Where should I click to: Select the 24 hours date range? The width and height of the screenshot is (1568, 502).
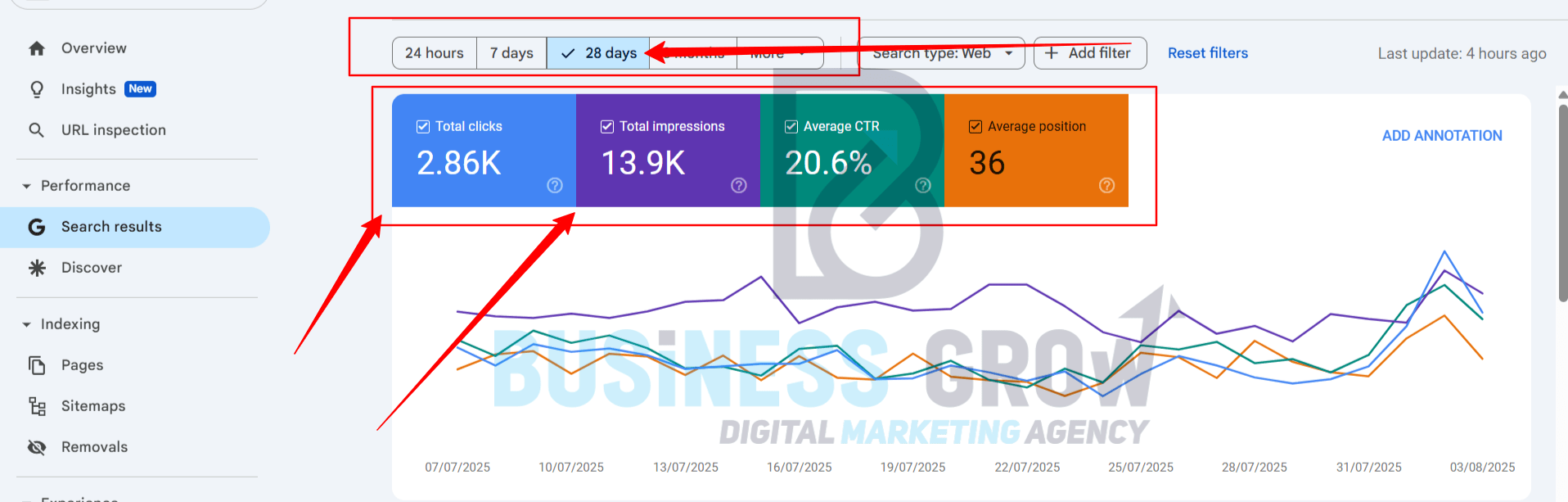[435, 53]
